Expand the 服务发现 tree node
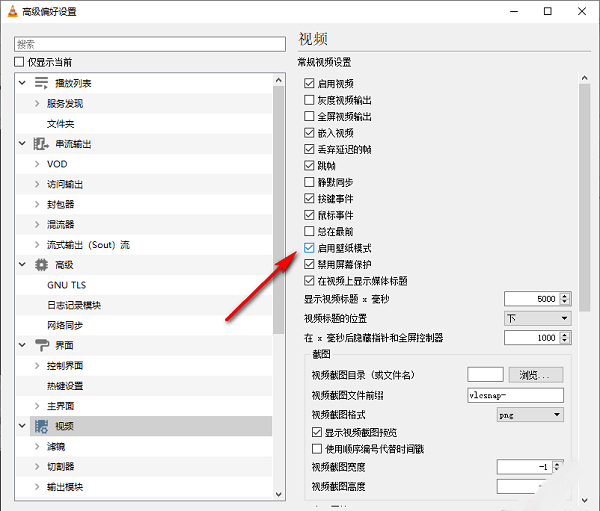This screenshot has width=600, height=511. pos(37,103)
